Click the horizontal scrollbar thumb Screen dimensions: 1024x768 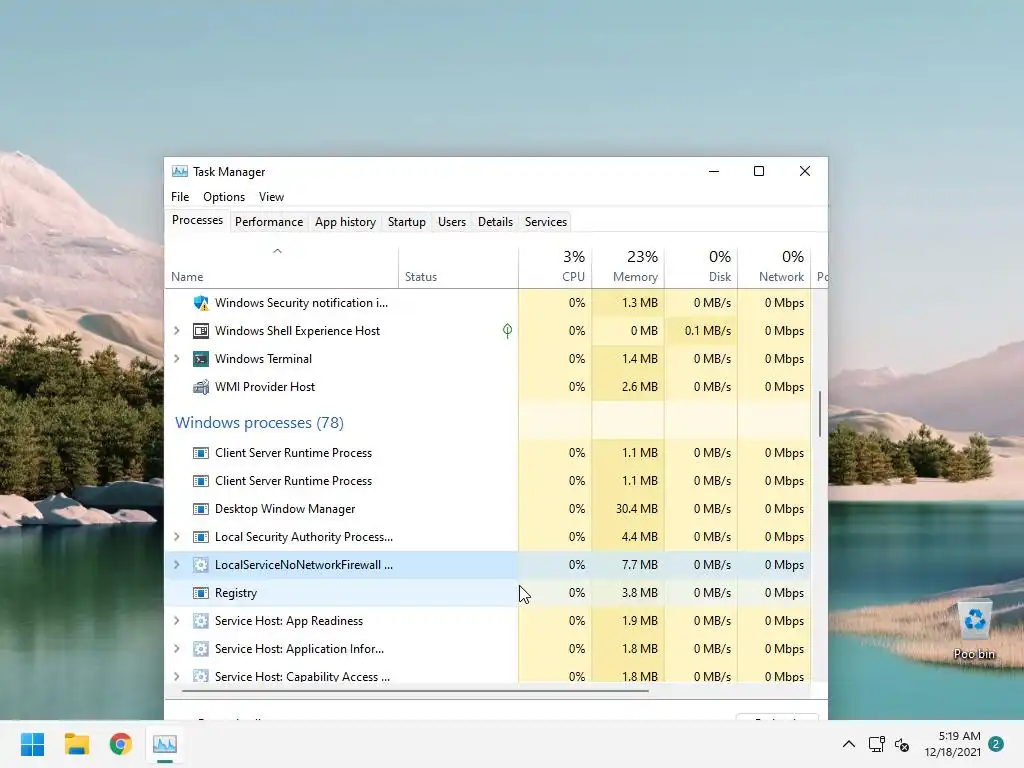click(x=415, y=690)
